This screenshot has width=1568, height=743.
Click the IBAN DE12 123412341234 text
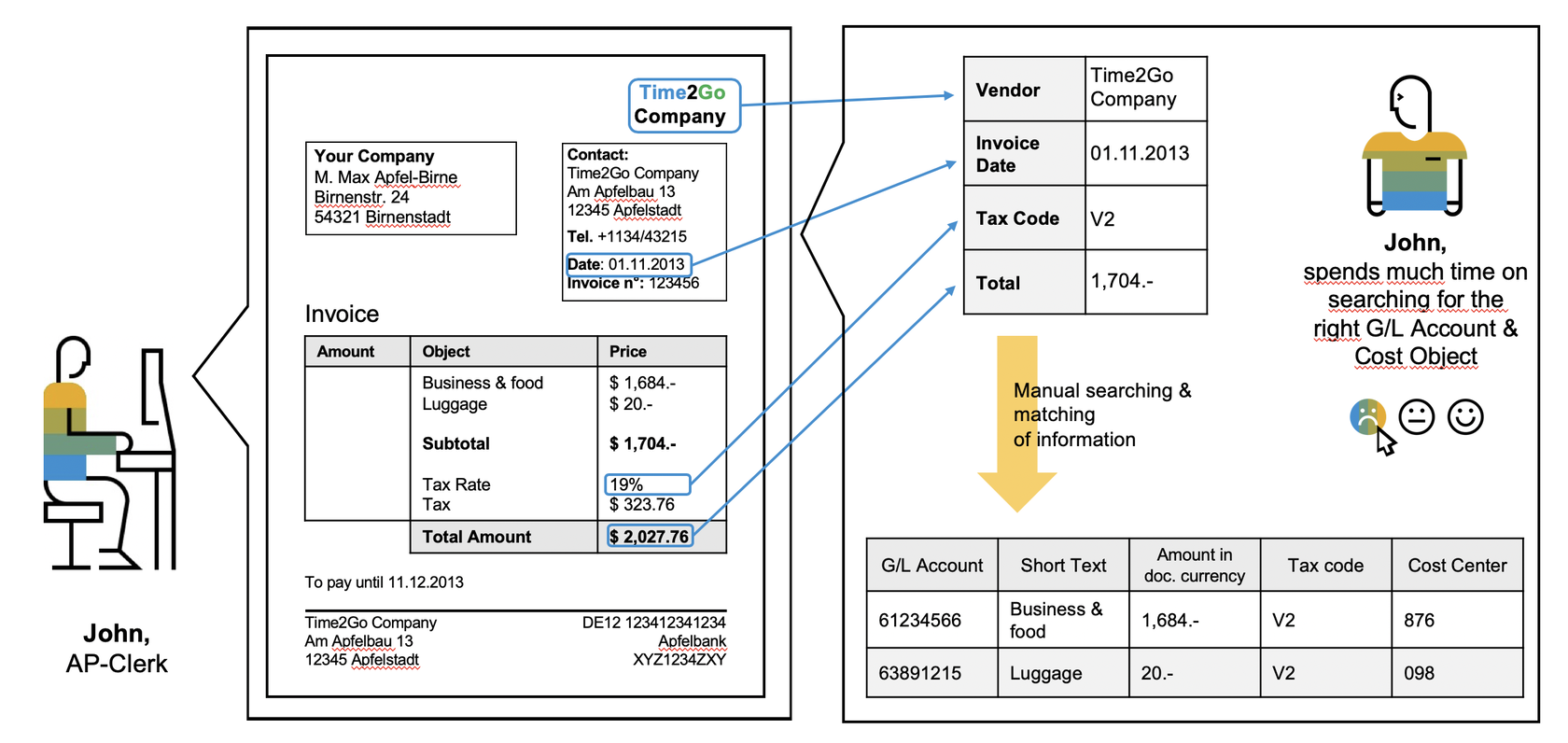click(653, 623)
